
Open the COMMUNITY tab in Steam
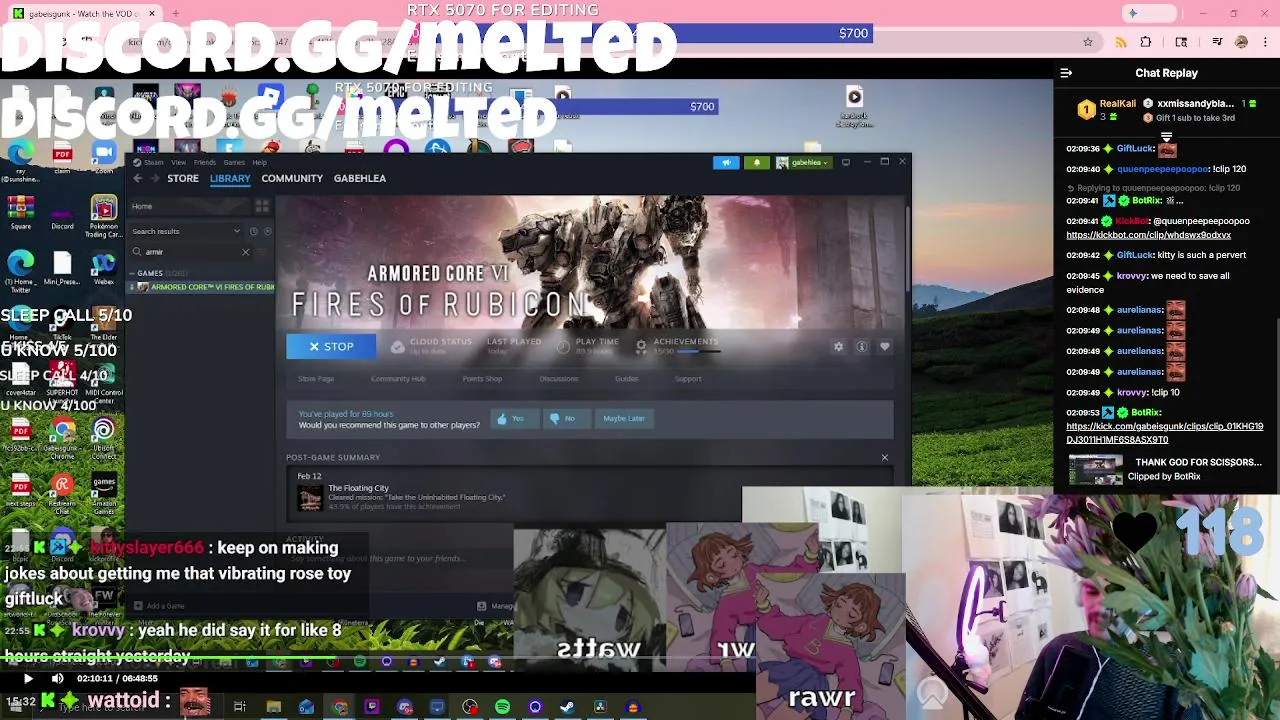pos(292,178)
